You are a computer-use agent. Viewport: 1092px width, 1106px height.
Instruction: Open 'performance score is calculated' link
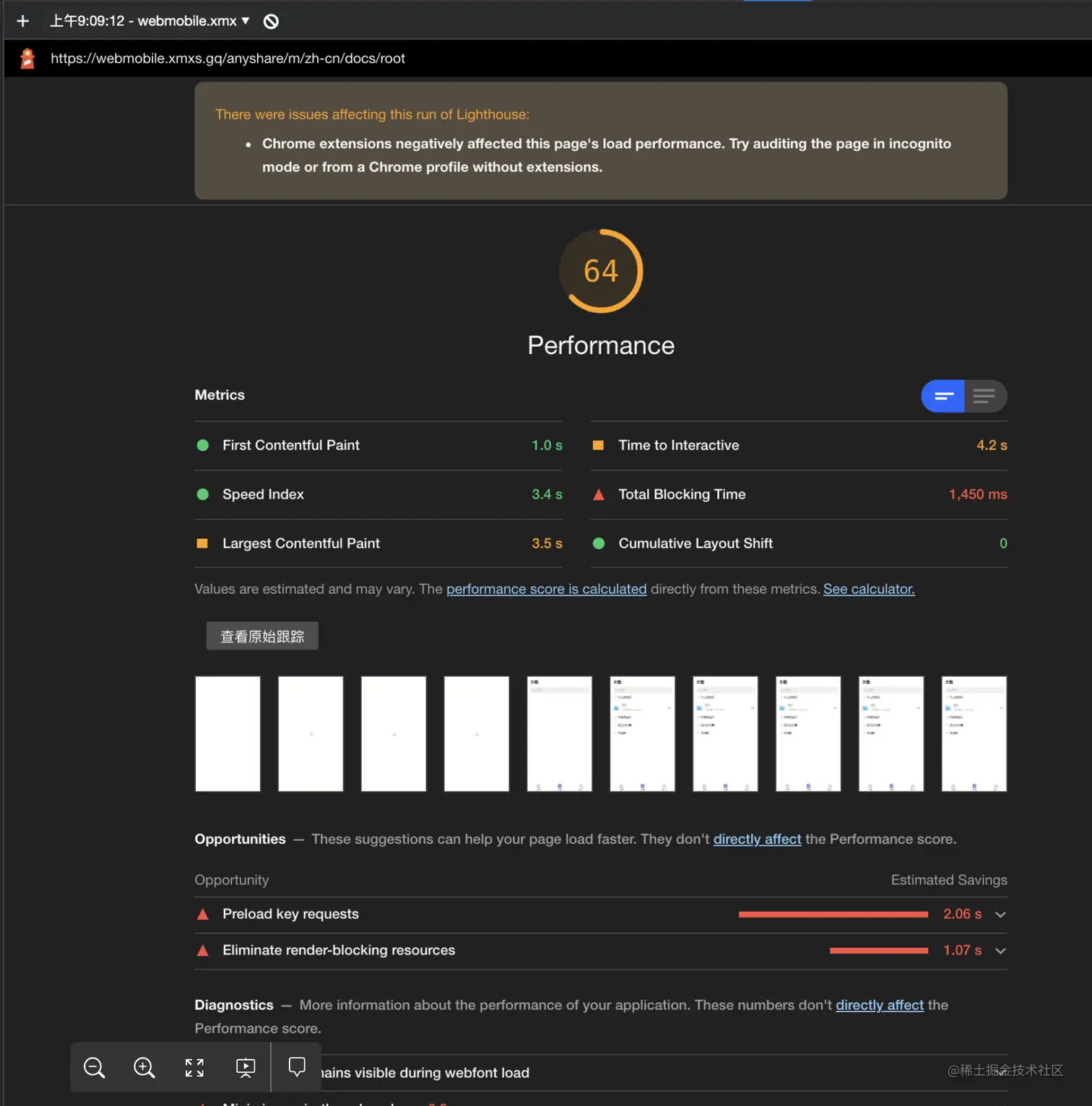pos(547,589)
